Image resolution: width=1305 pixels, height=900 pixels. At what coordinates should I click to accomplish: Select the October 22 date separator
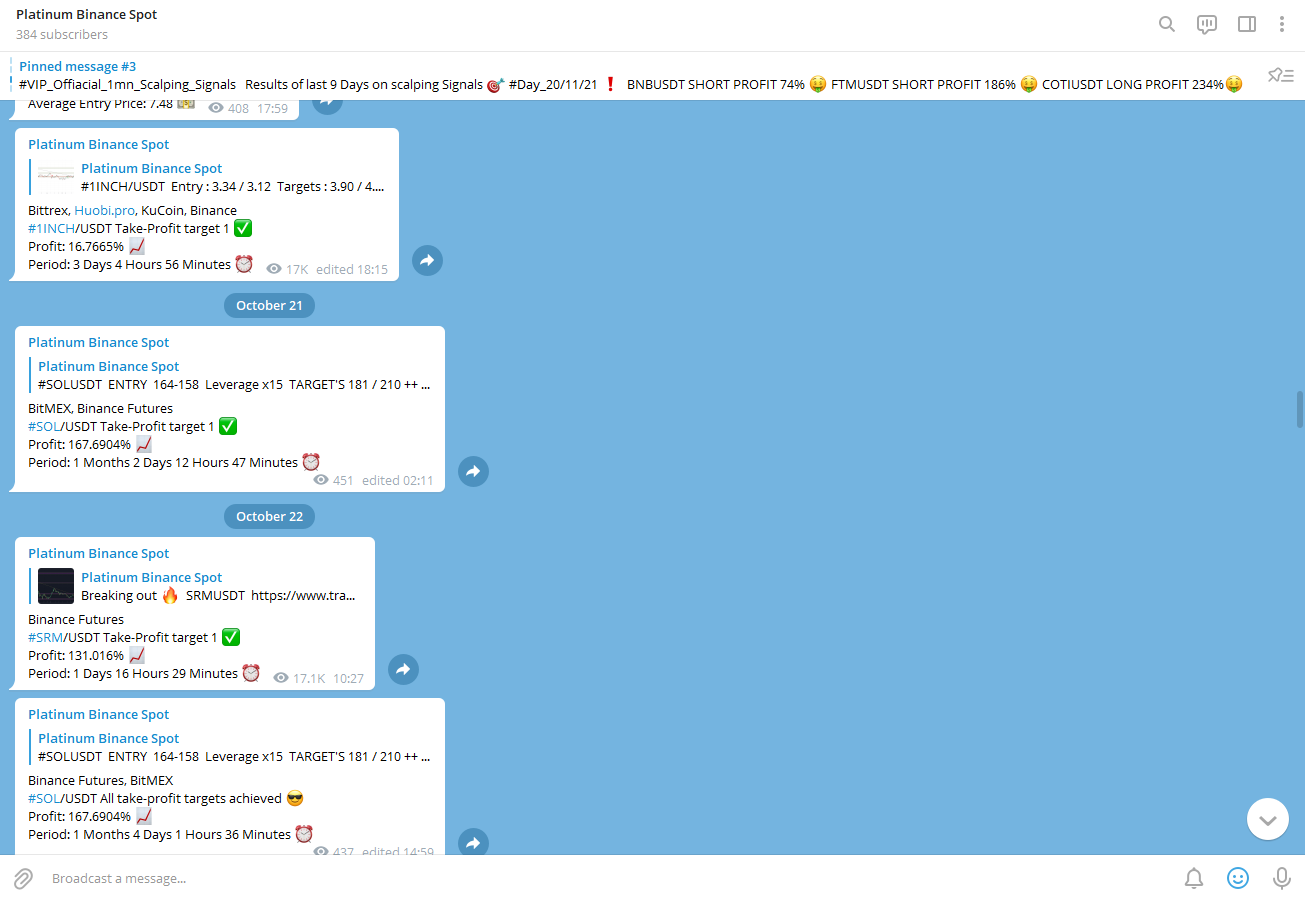(269, 516)
